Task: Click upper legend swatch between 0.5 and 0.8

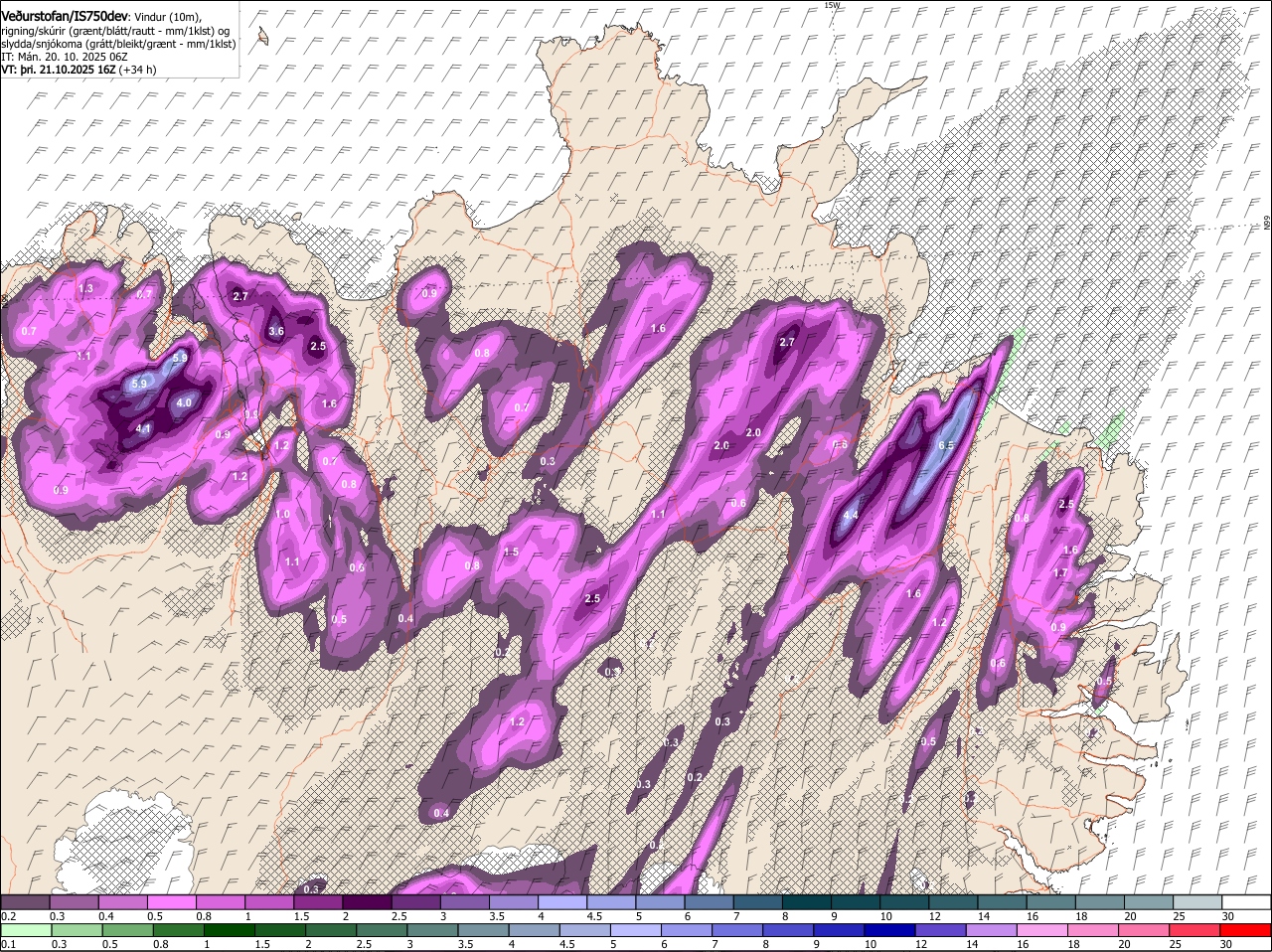Action: click(x=171, y=901)
